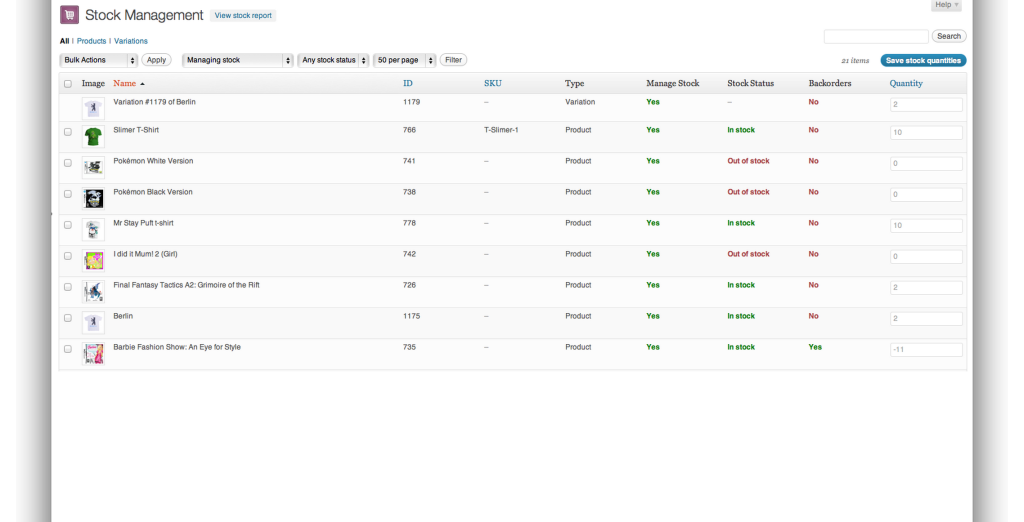
Task: Click quantity field for Pokémon White Version
Action: click(926, 164)
